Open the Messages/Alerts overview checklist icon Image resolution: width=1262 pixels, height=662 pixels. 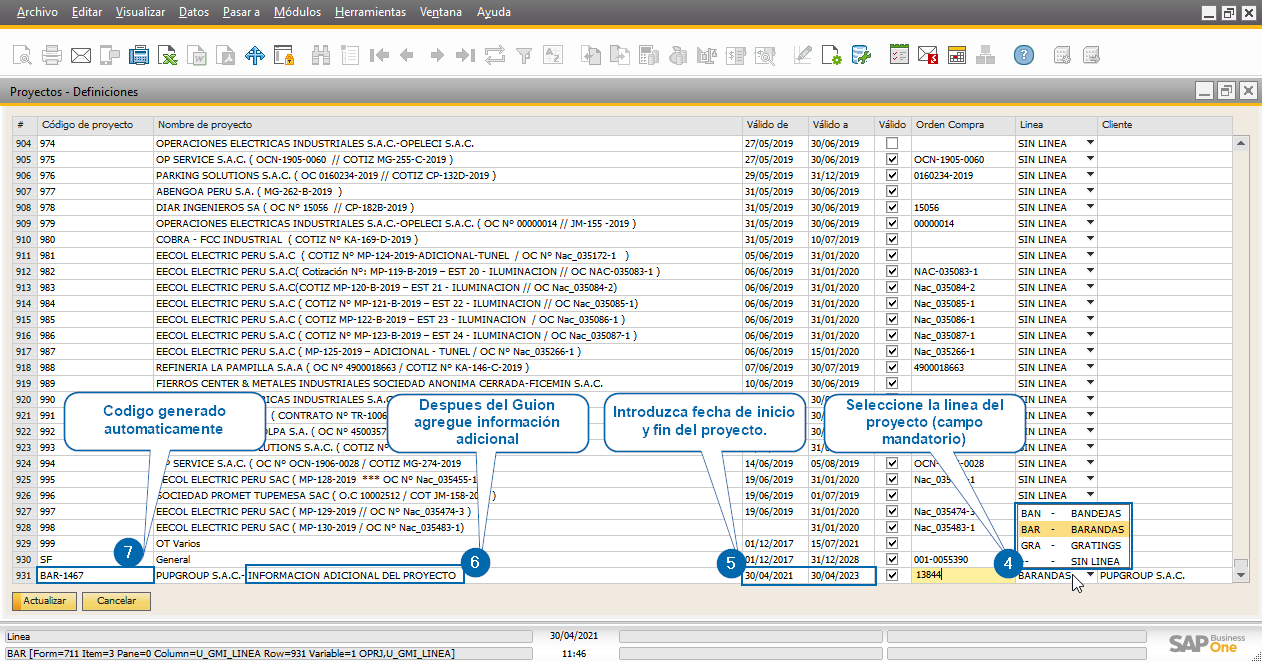point(899,55)
